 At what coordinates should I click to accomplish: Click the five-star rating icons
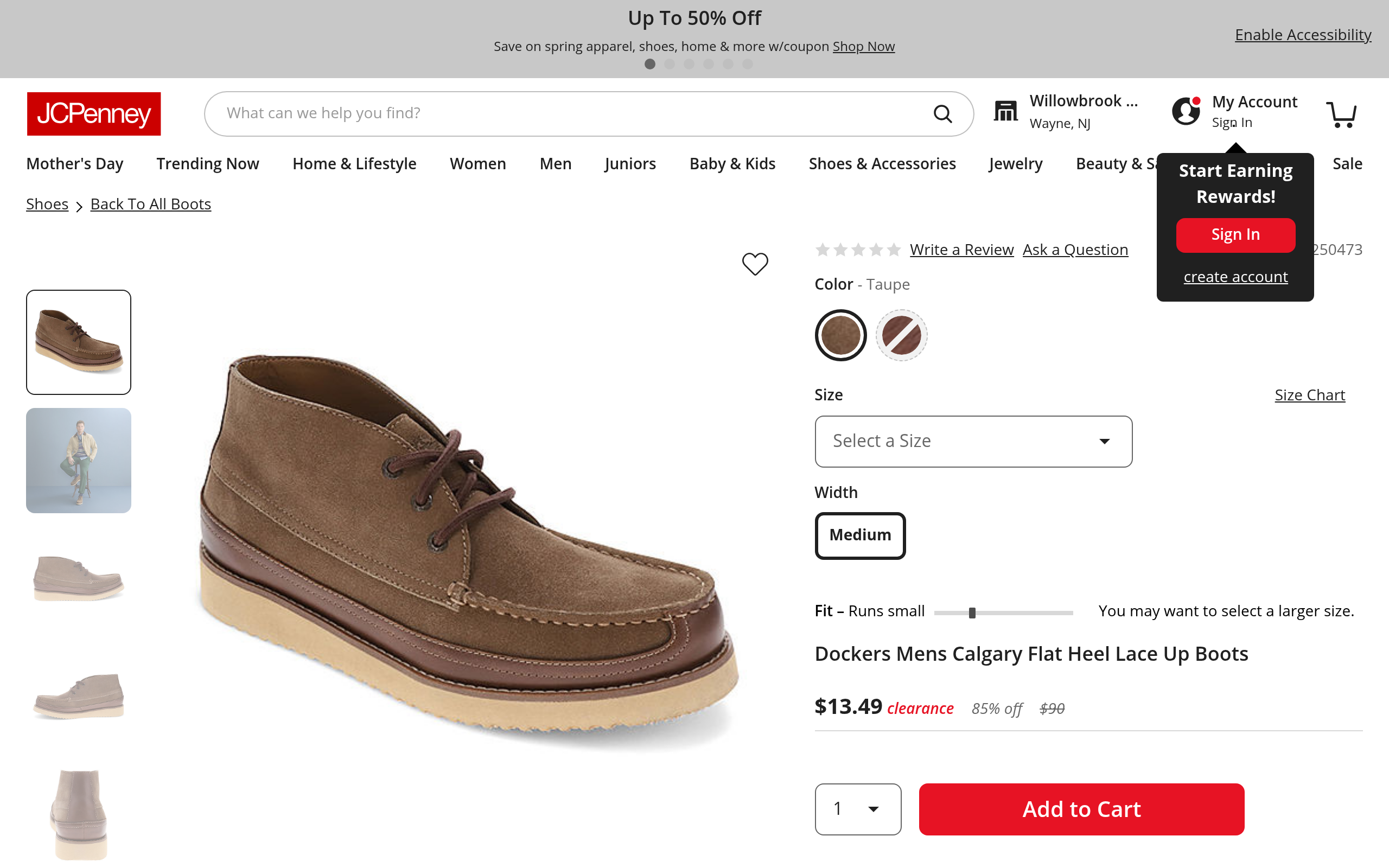(857, 250)
